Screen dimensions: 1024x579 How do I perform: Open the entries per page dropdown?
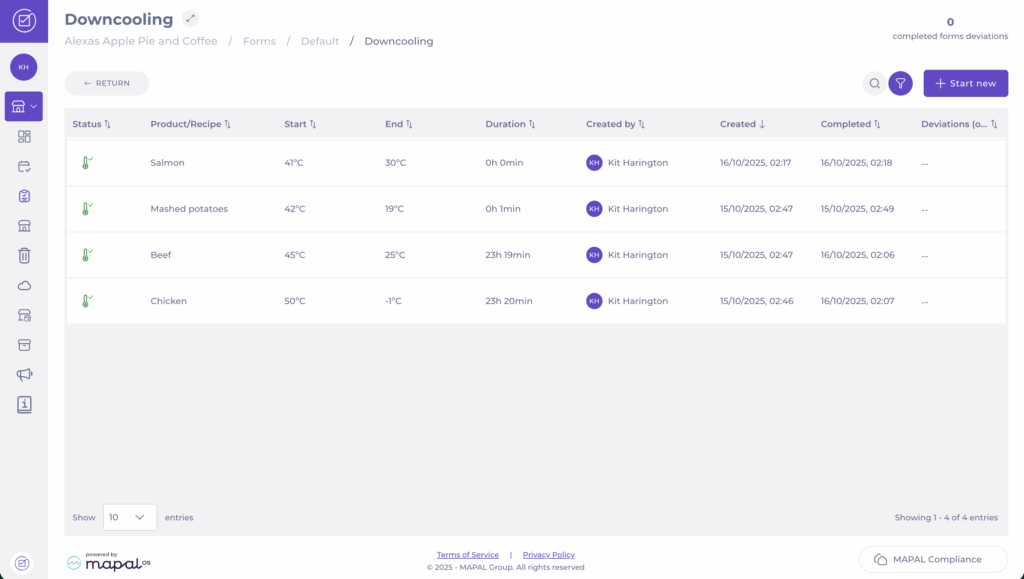[x=129, y=517]
